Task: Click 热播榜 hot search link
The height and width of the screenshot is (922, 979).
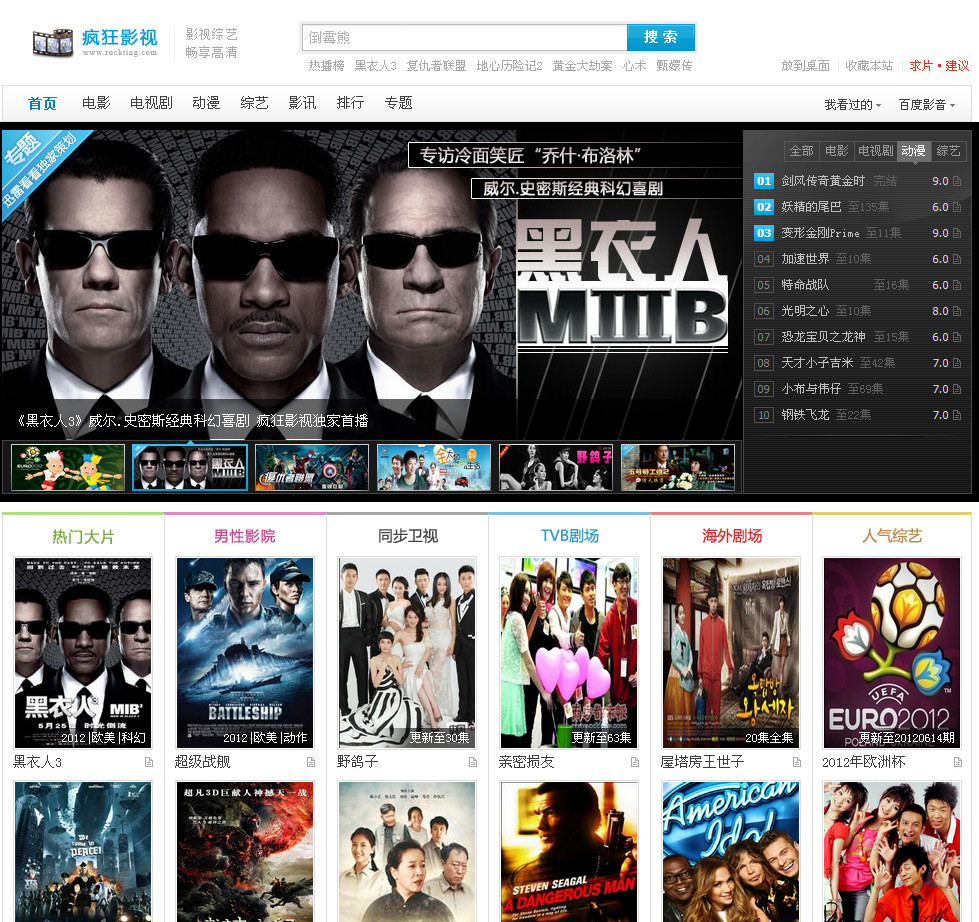Action: coord(327,66)
